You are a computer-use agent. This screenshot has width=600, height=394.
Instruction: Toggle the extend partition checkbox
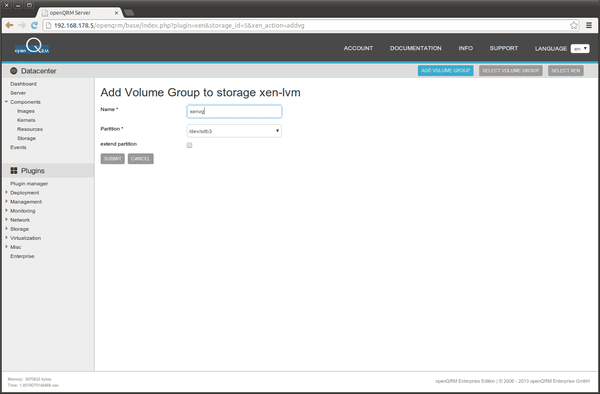189,145
